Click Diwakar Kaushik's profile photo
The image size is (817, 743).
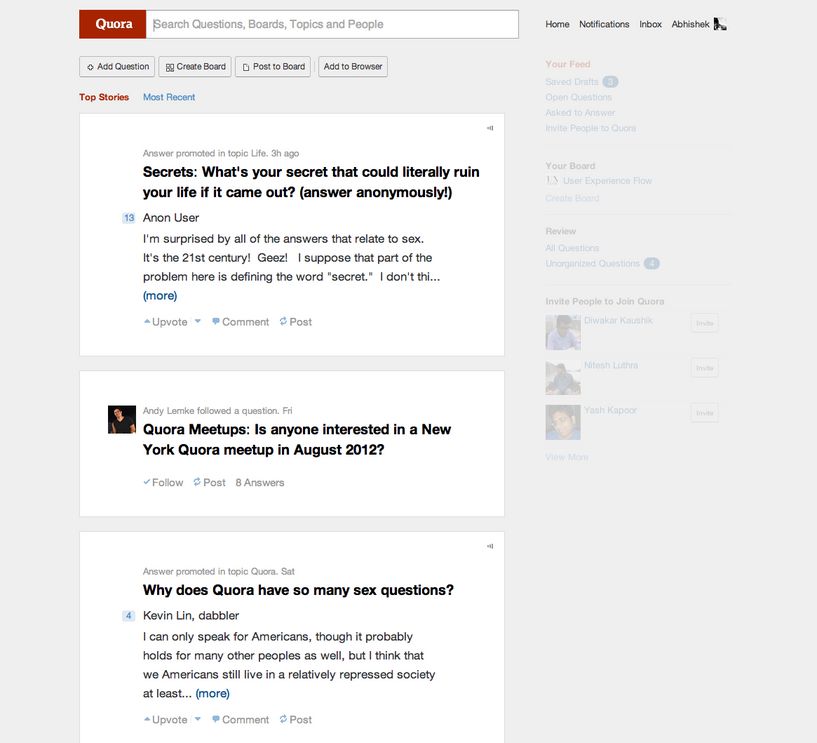click(x=563, y=332)
